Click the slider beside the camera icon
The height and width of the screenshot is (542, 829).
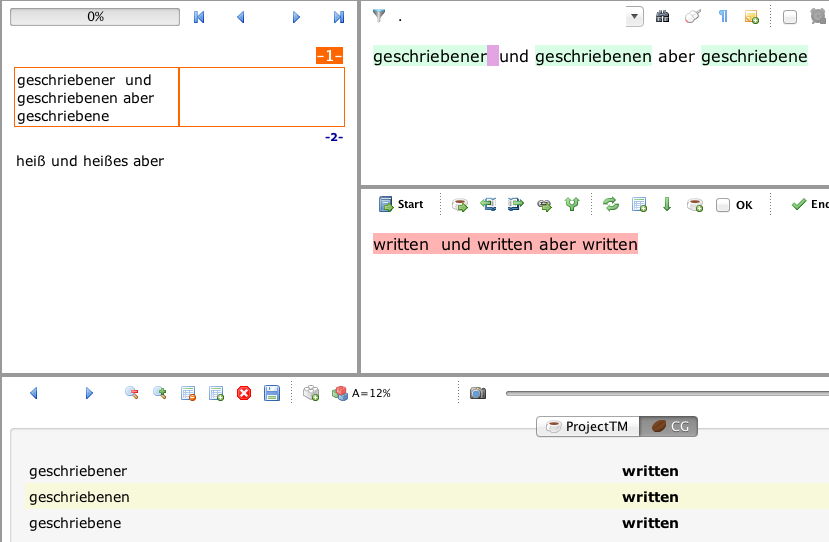(x=660, y=393)
